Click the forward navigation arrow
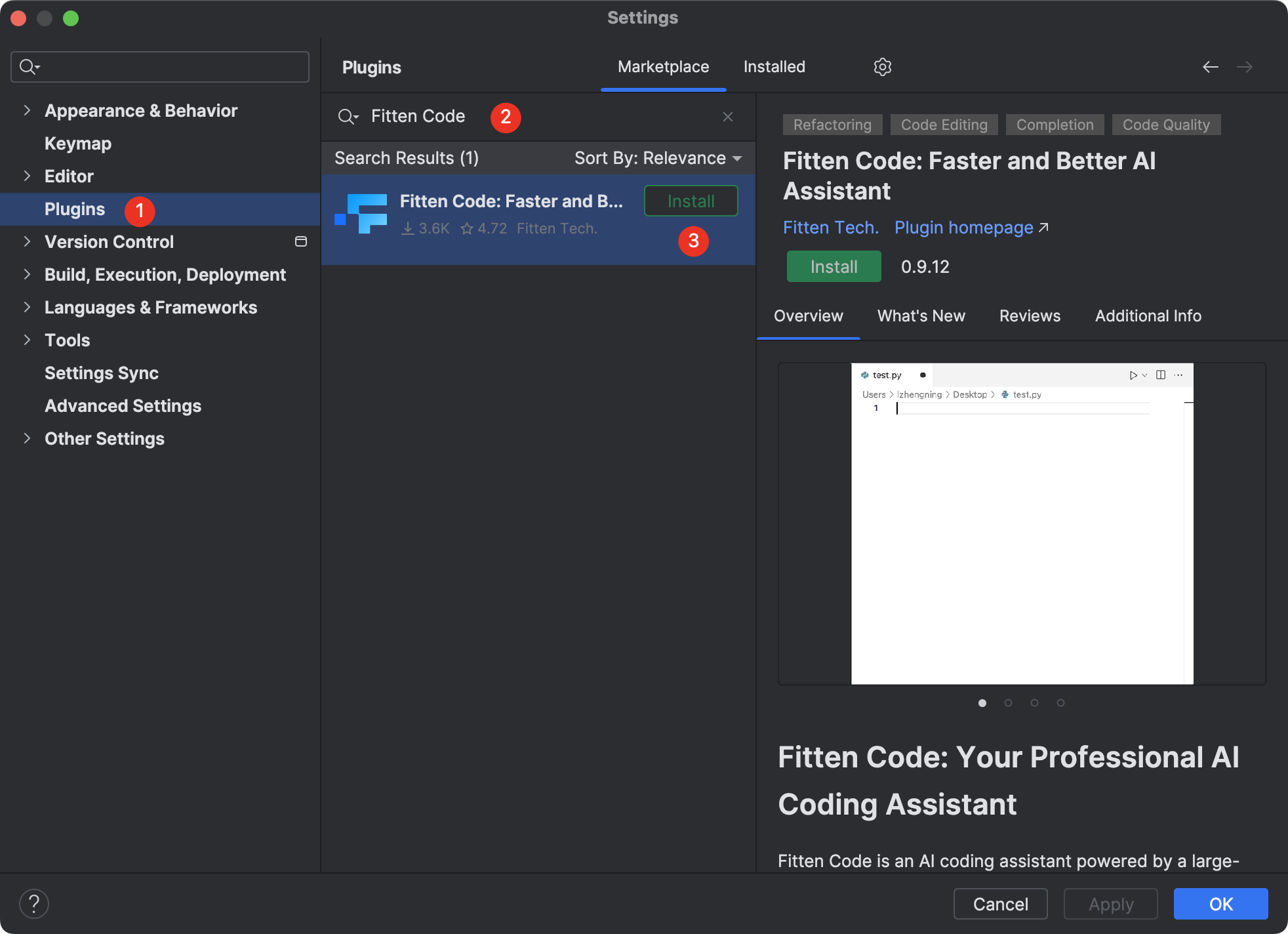Viewport: 1288px width, 934px height. [x=1244, y=67]
